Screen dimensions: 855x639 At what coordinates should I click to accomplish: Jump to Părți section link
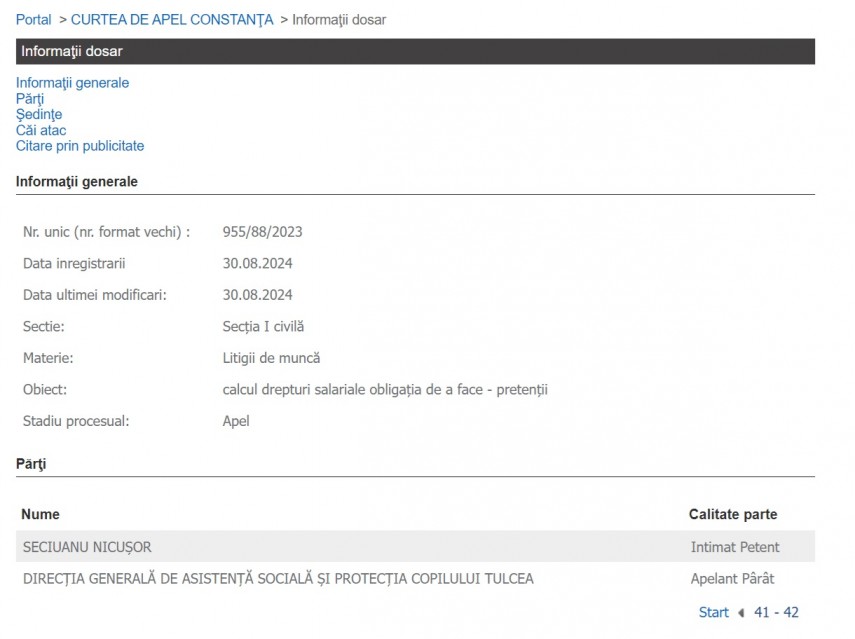click(x=30, y=99)
